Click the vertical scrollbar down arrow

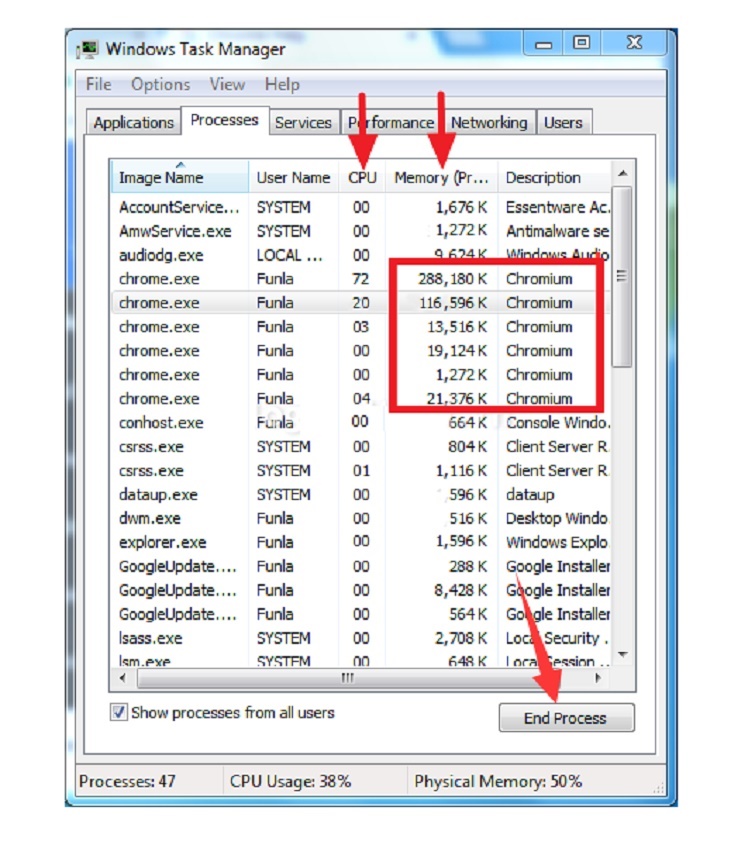[622, 655]
